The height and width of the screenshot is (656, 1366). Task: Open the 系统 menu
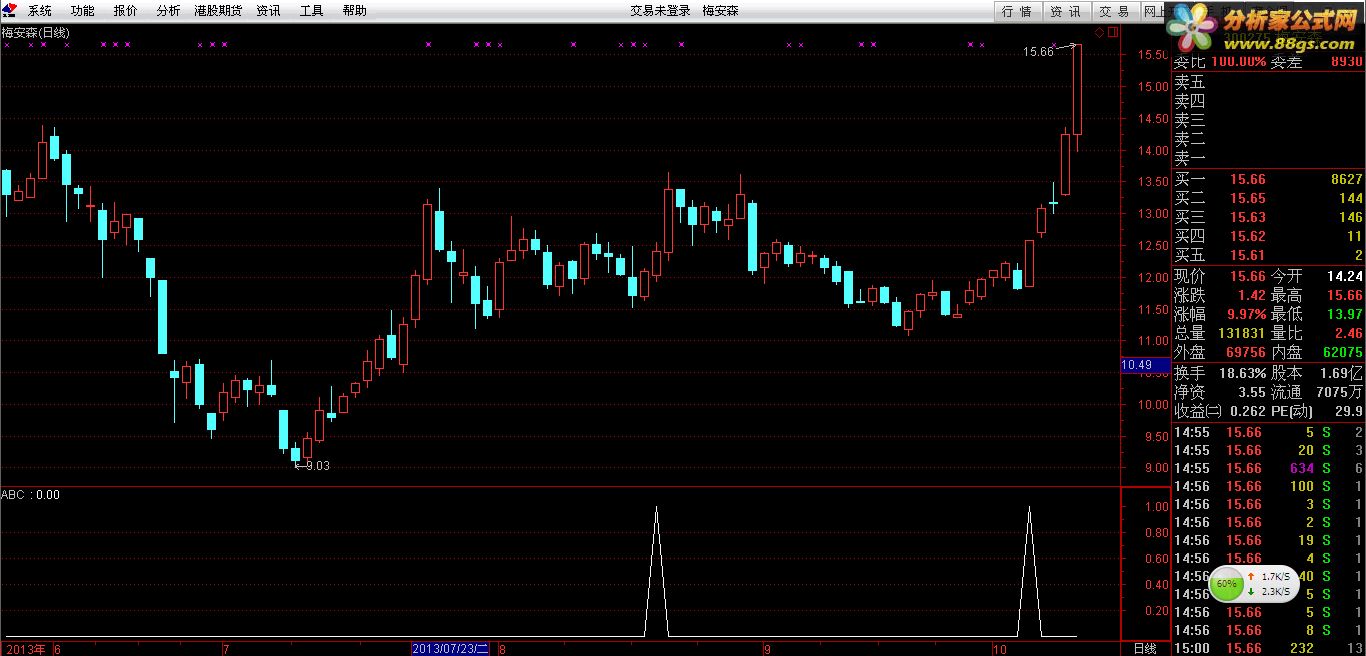click(x=40, y=11)
